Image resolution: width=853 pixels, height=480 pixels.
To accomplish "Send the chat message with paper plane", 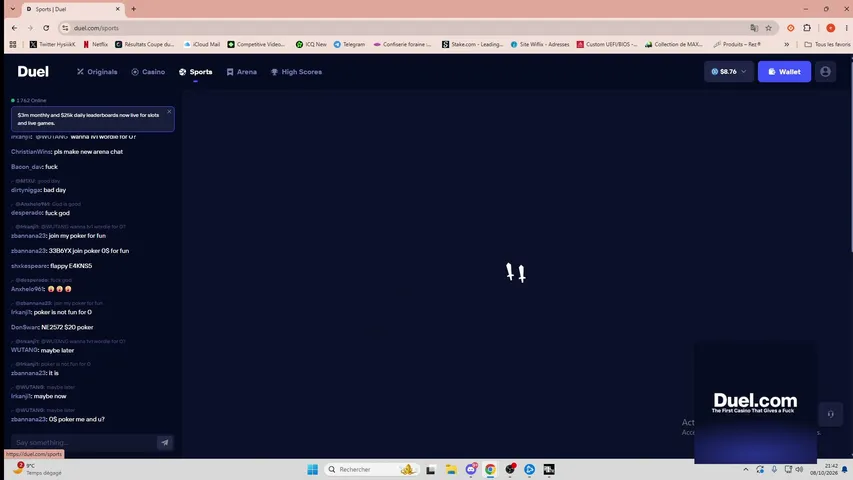I will point(165,442).
